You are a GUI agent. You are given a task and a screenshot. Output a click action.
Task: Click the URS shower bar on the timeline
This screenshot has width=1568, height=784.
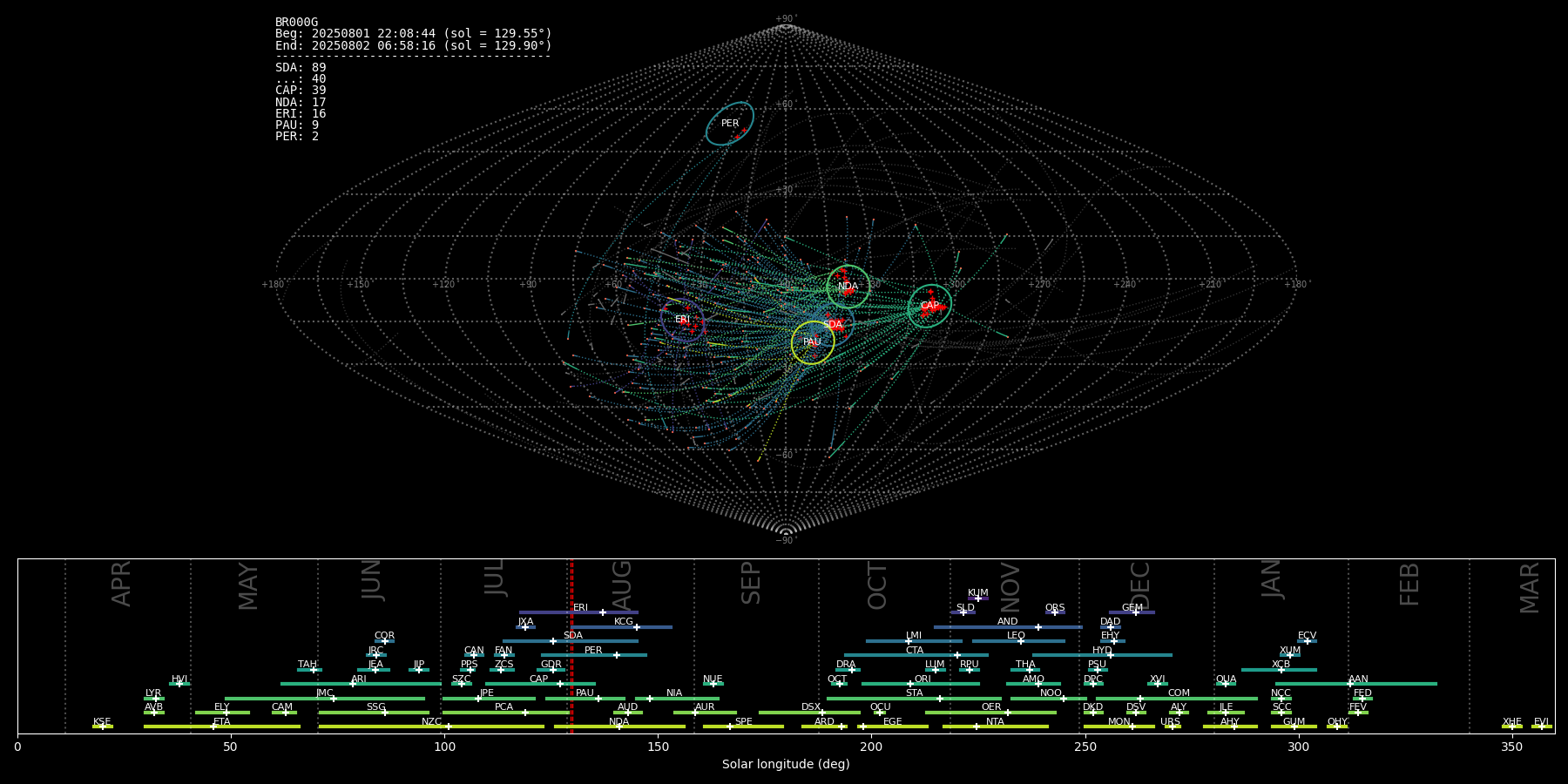point(1172,727)
